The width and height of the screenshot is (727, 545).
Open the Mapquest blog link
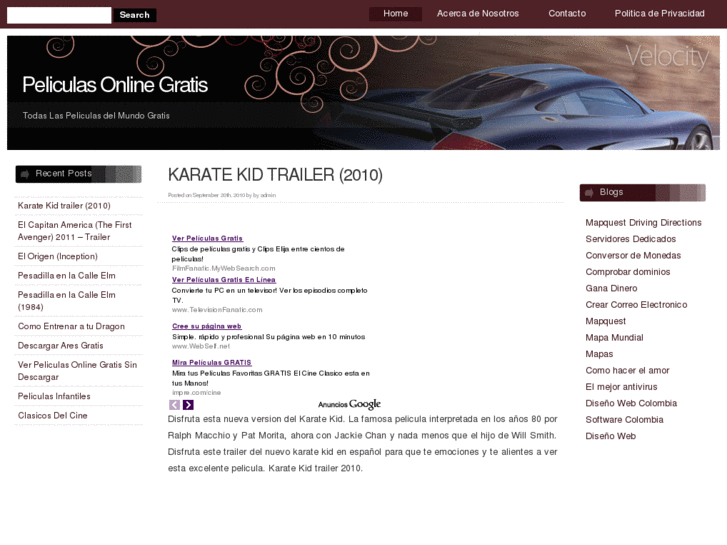(x=606, y=321)
